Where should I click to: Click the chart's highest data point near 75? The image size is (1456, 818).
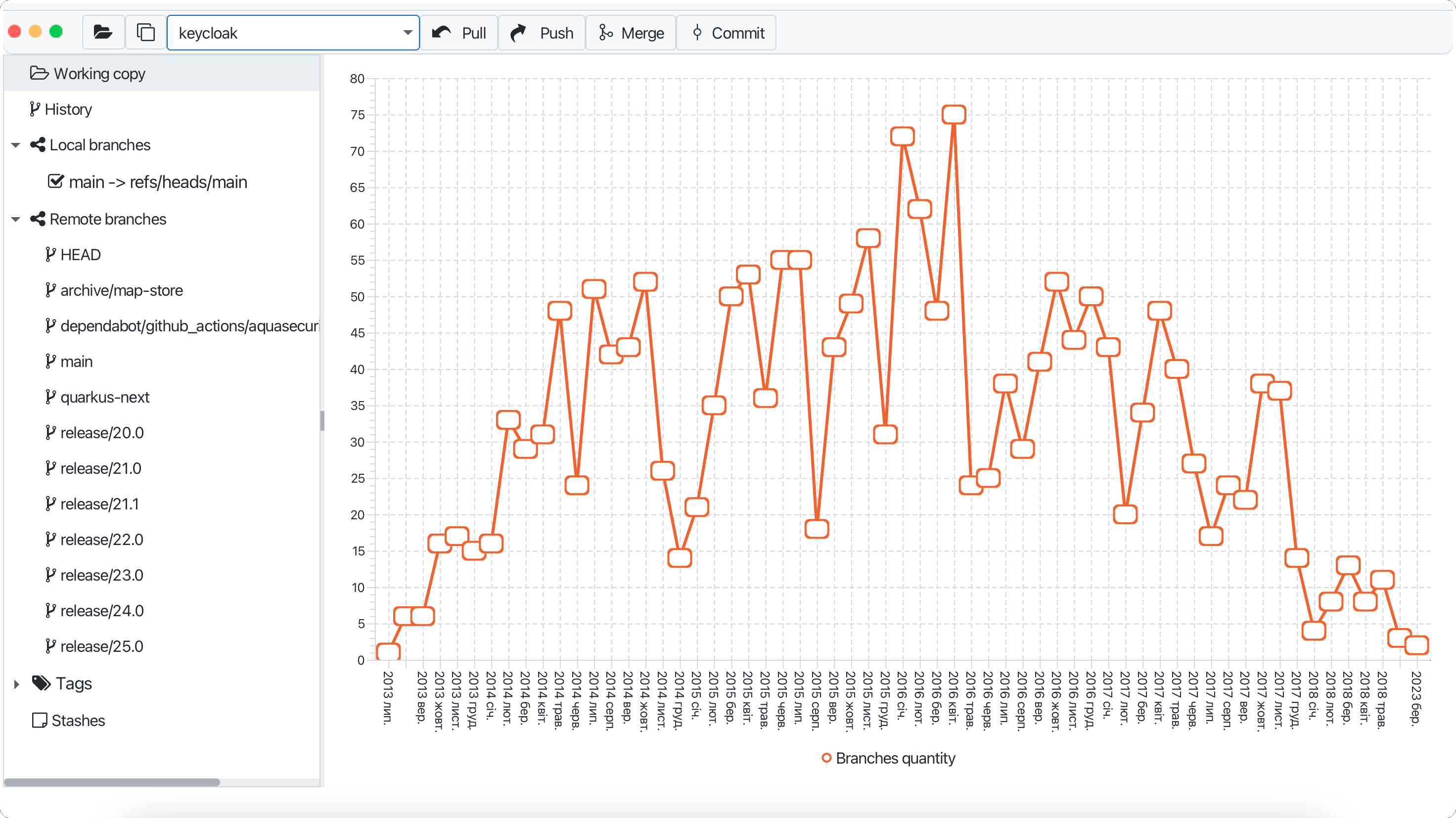[954, 115]
